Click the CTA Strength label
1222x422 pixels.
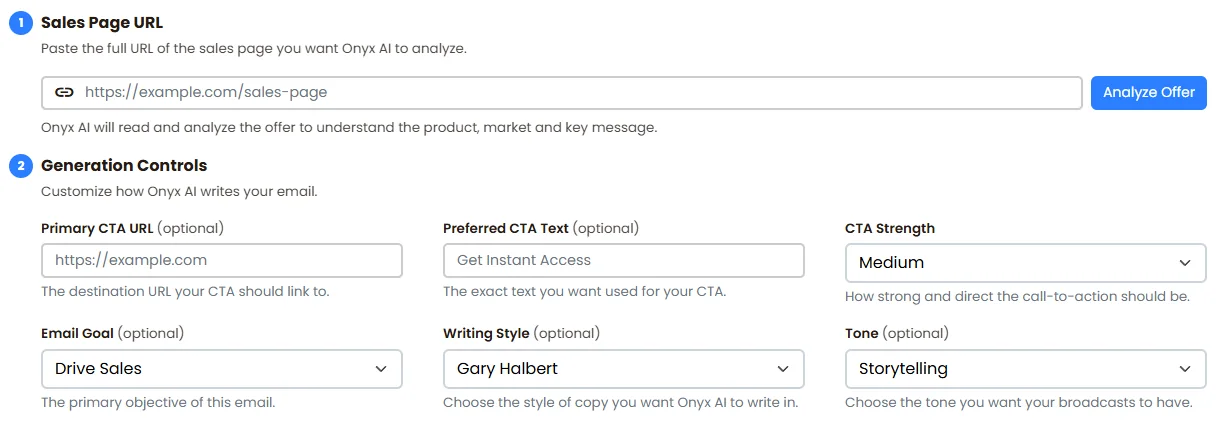(890, 228)
